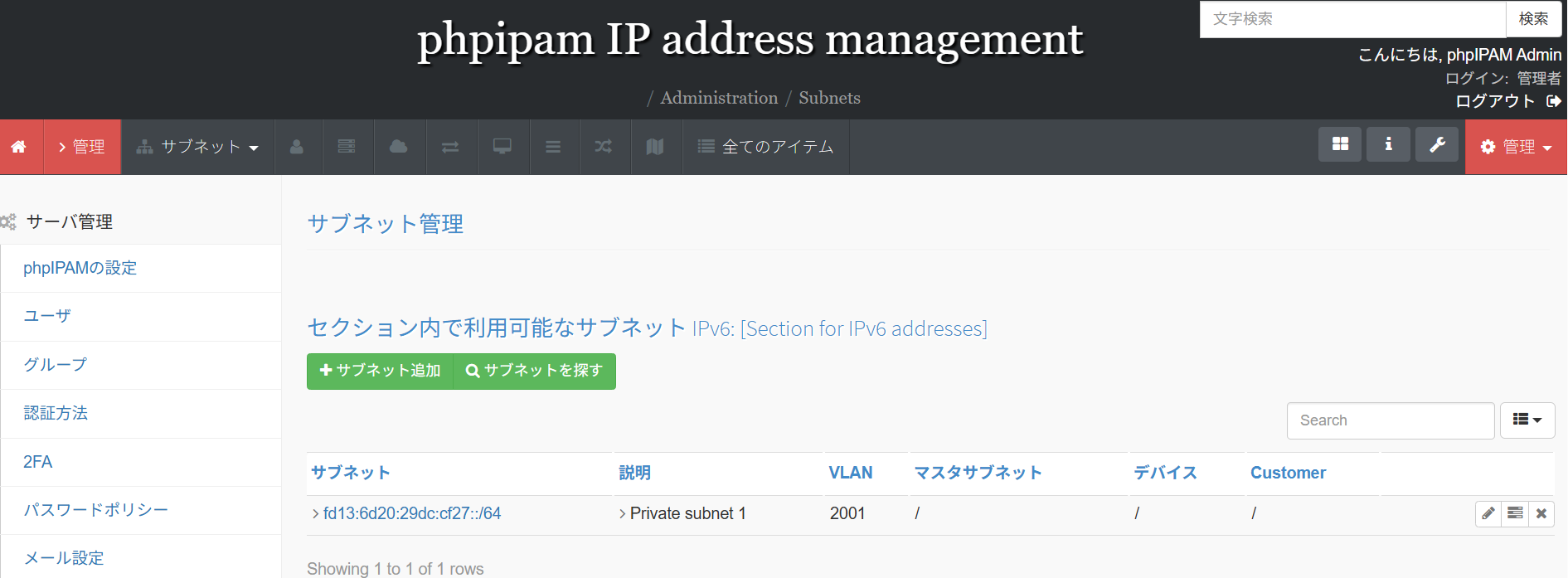Open the server rack icon in the navbar
Screen dimensions: 1568x578
347,147
